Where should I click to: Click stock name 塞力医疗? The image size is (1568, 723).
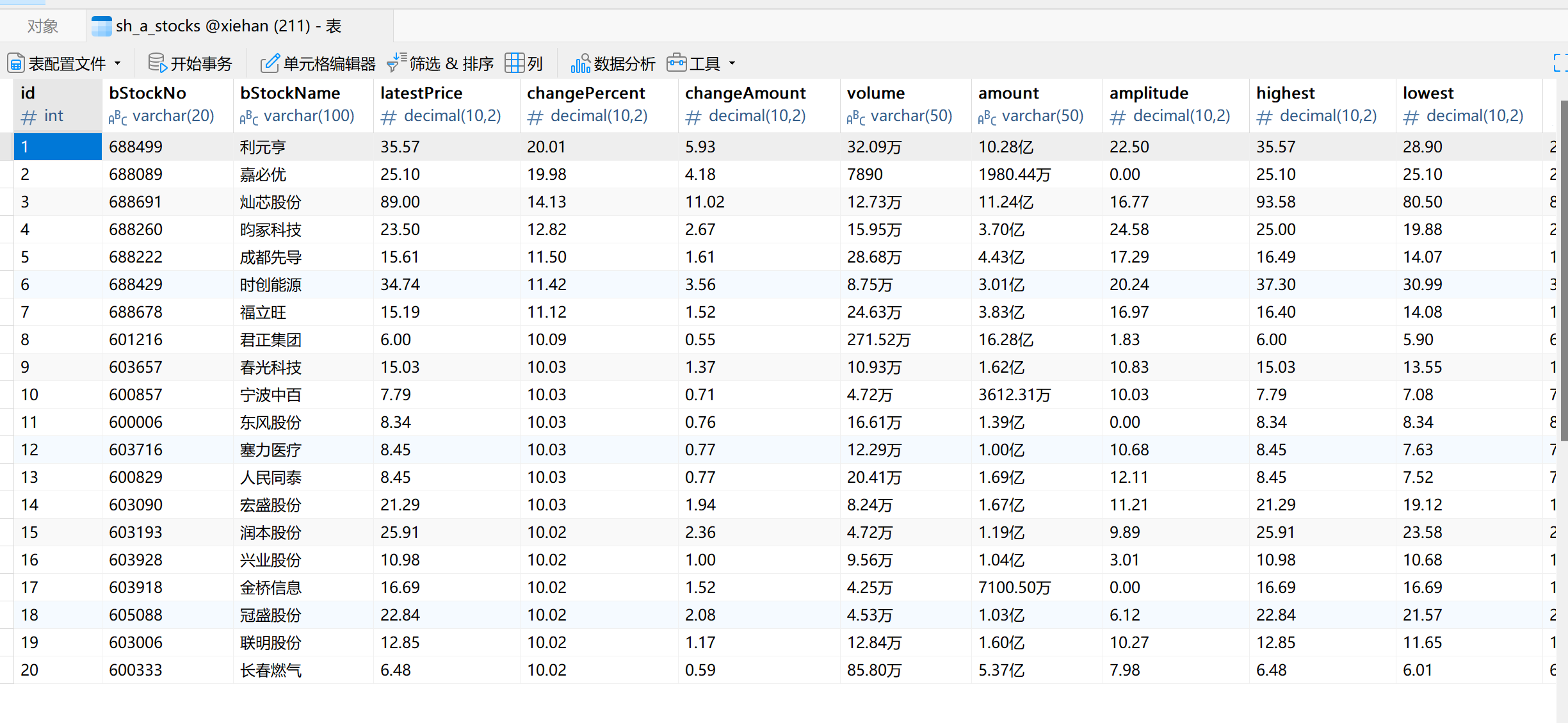tap(270, 450)
